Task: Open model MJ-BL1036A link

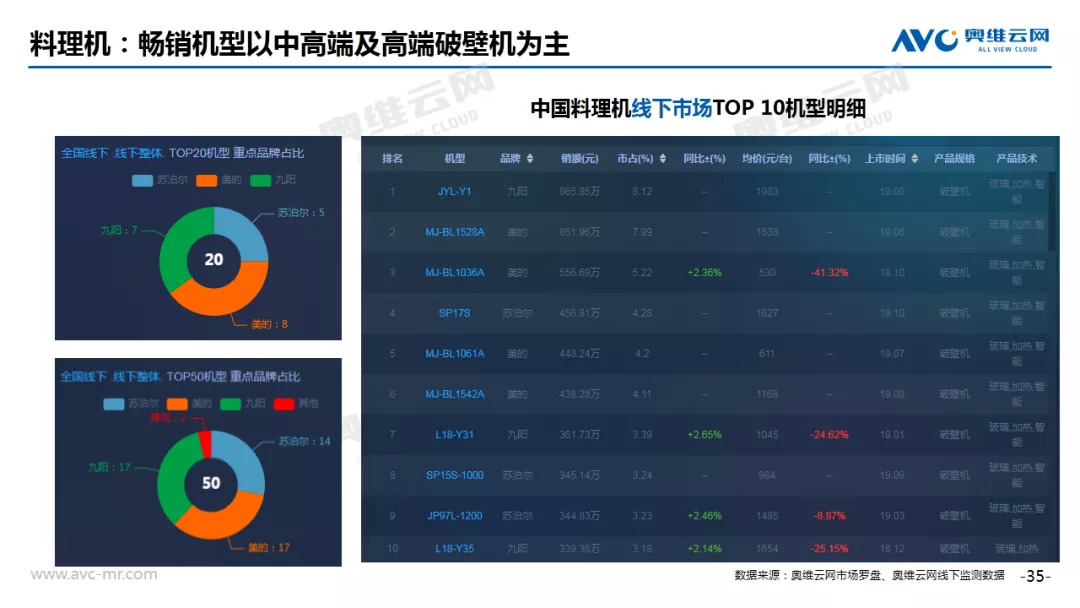Action: pos(455,273)
